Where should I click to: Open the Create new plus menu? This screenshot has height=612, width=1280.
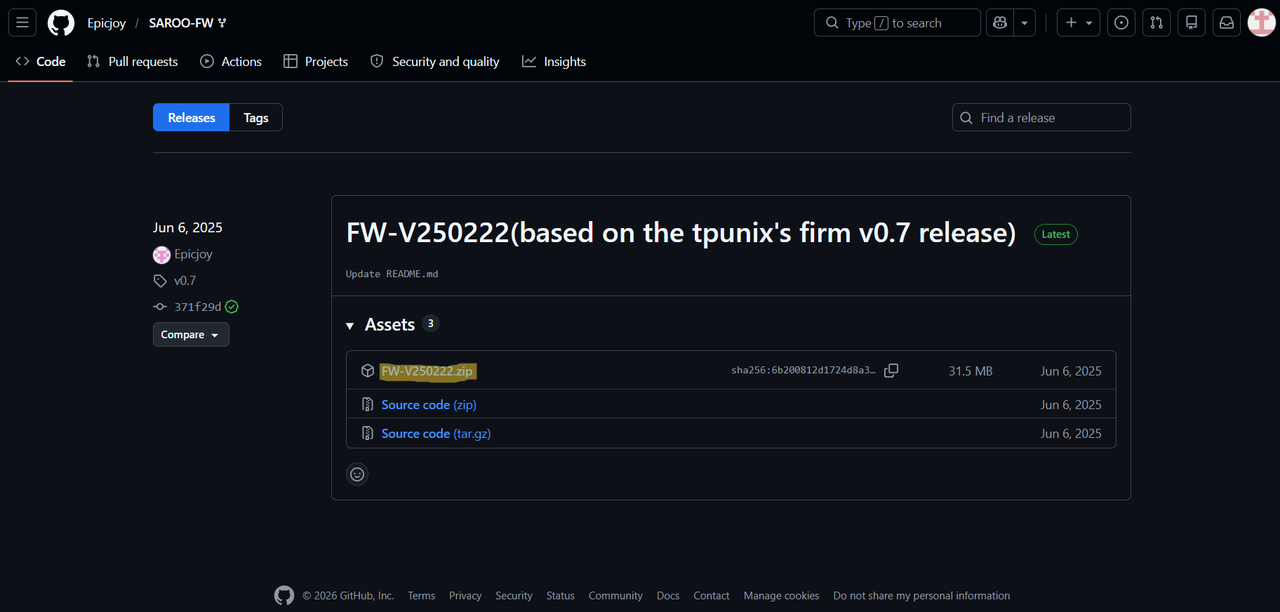click(1080, 22)
